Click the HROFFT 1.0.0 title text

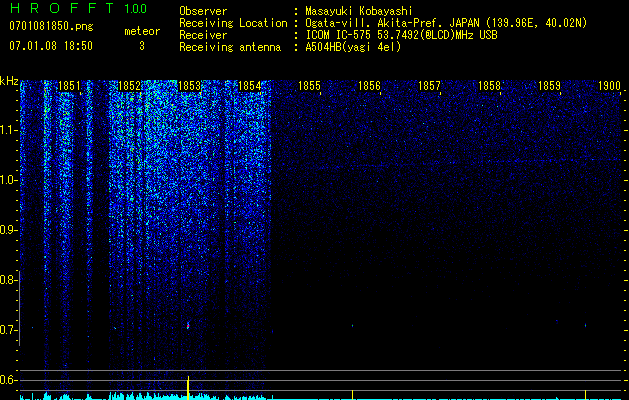78,8
